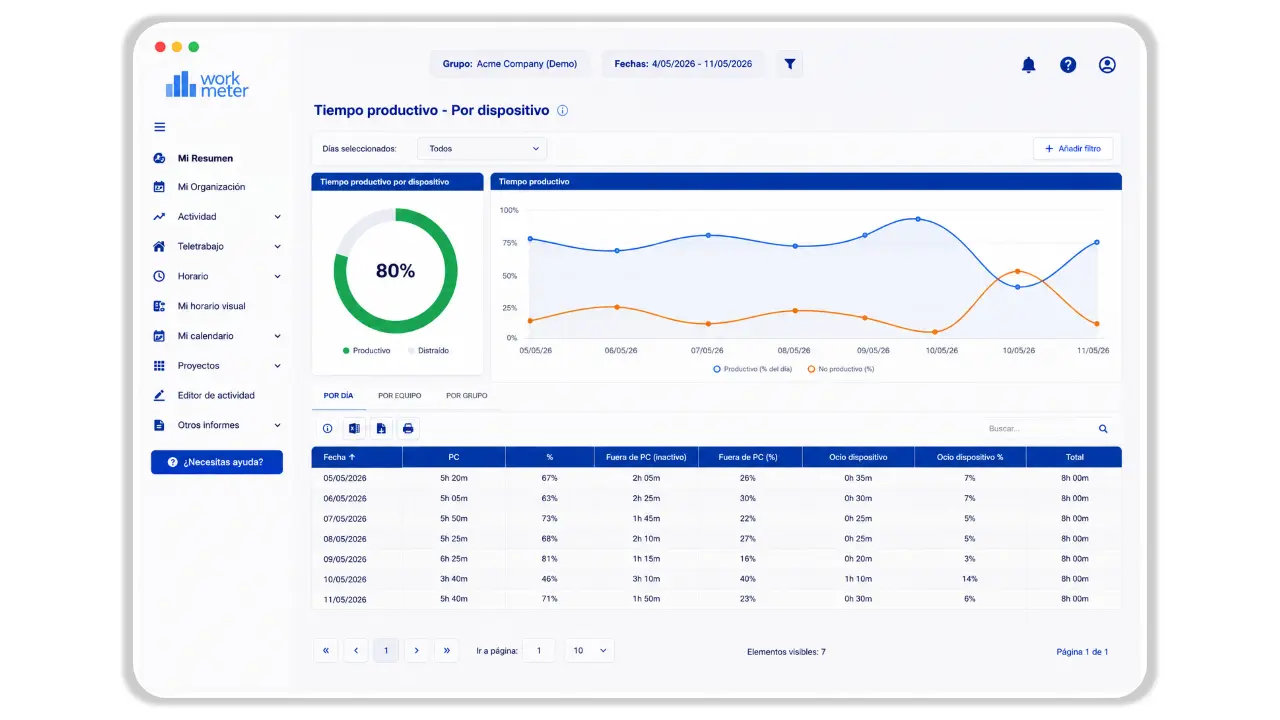1280x720 pixels.
Task: Click the info icon beside the title
Action: pyautogui.click(x=562, y=111)
